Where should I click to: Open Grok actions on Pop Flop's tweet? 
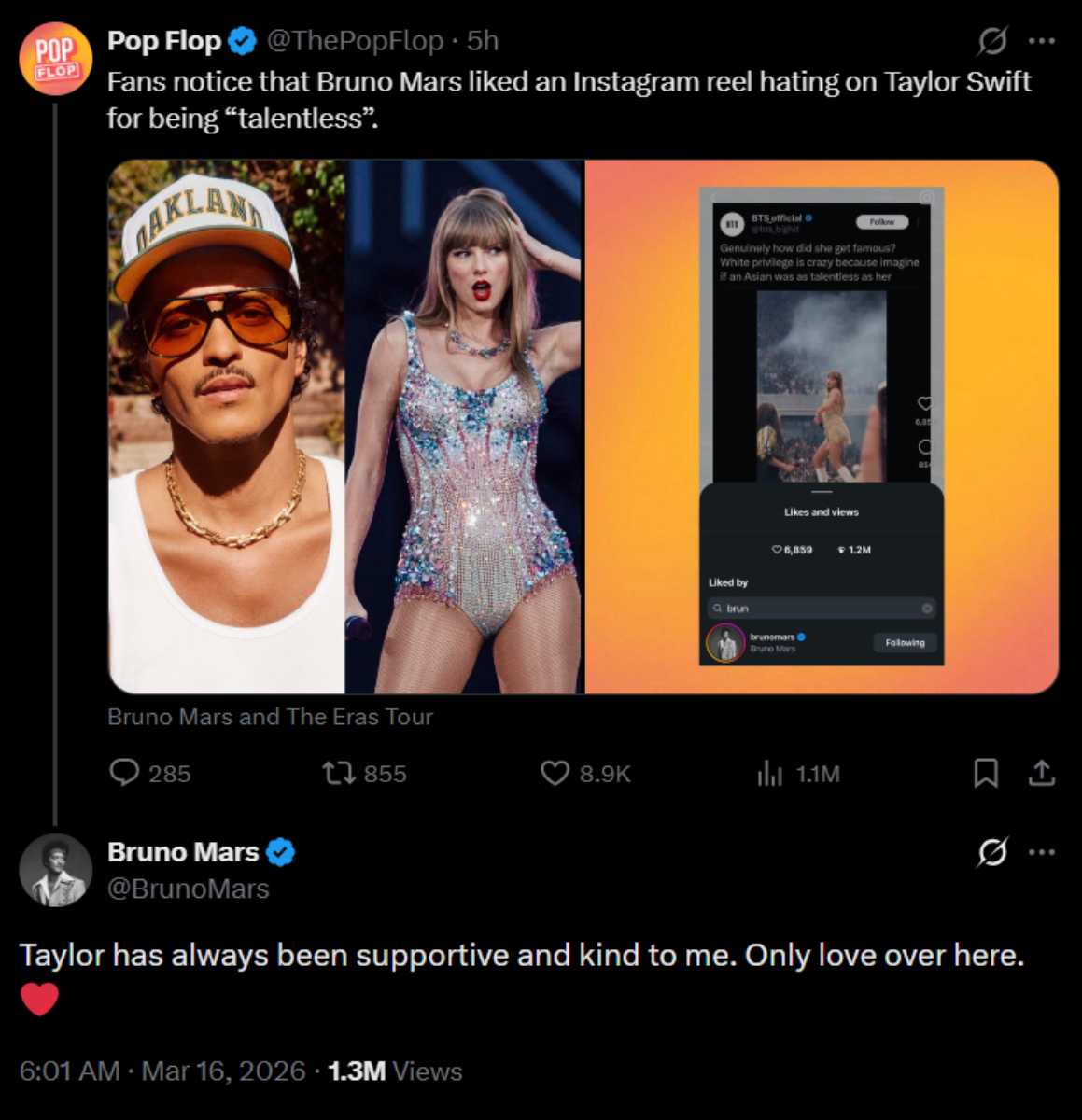click(994, 39)
